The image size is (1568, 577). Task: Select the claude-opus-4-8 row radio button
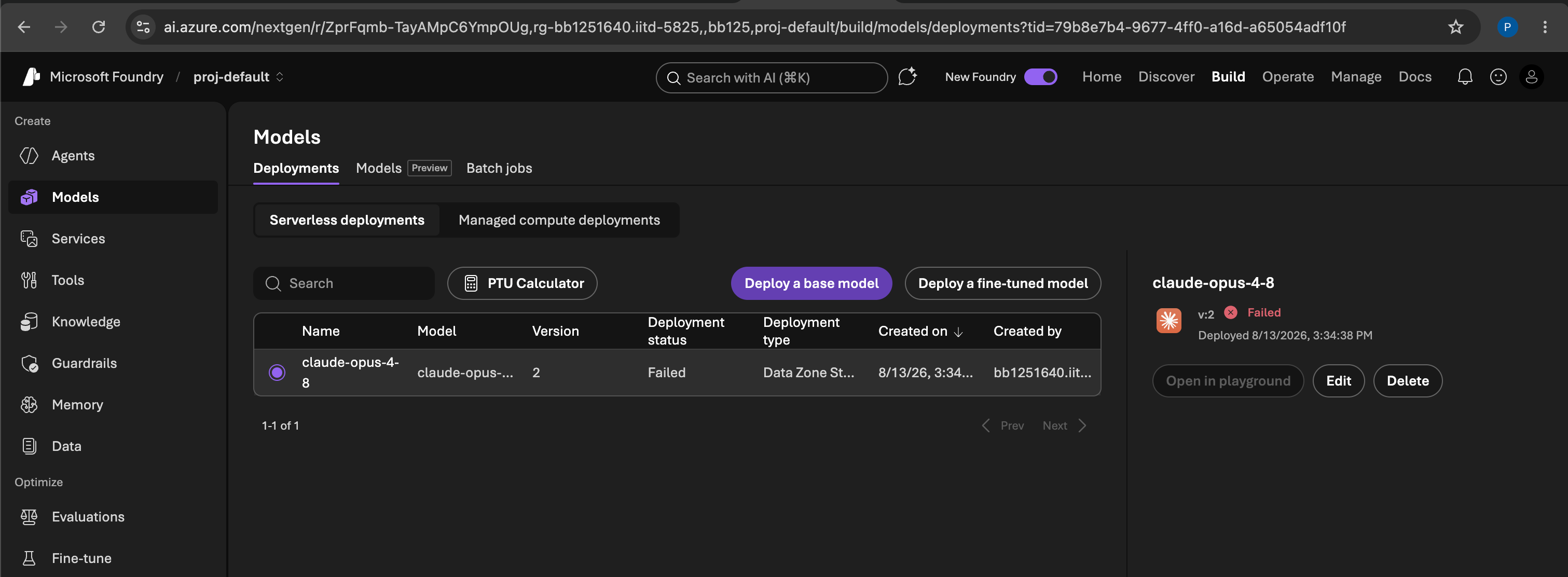coord(277,373)
